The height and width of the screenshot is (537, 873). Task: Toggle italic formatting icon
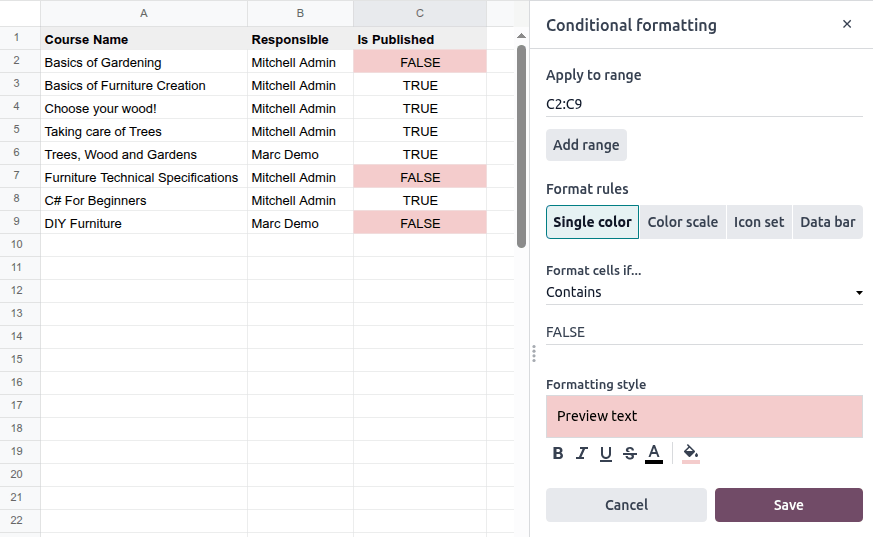(x=582, y=453)
